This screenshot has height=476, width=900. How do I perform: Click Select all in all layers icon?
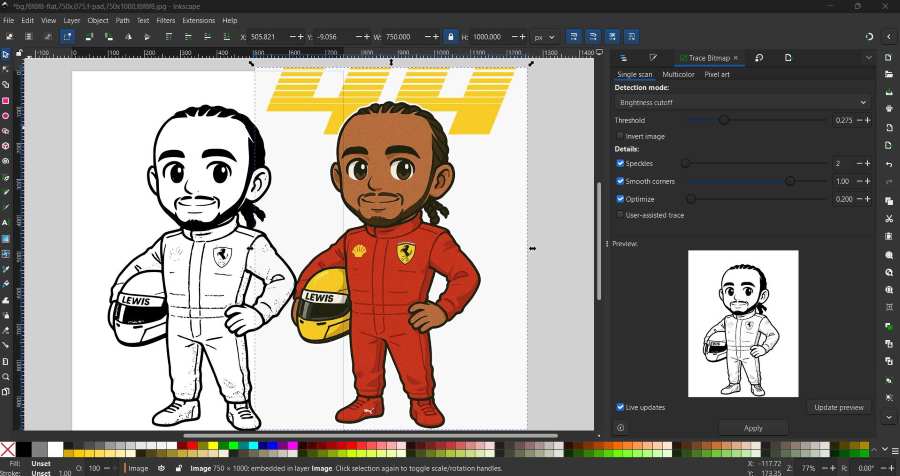(x=28, y=37)
